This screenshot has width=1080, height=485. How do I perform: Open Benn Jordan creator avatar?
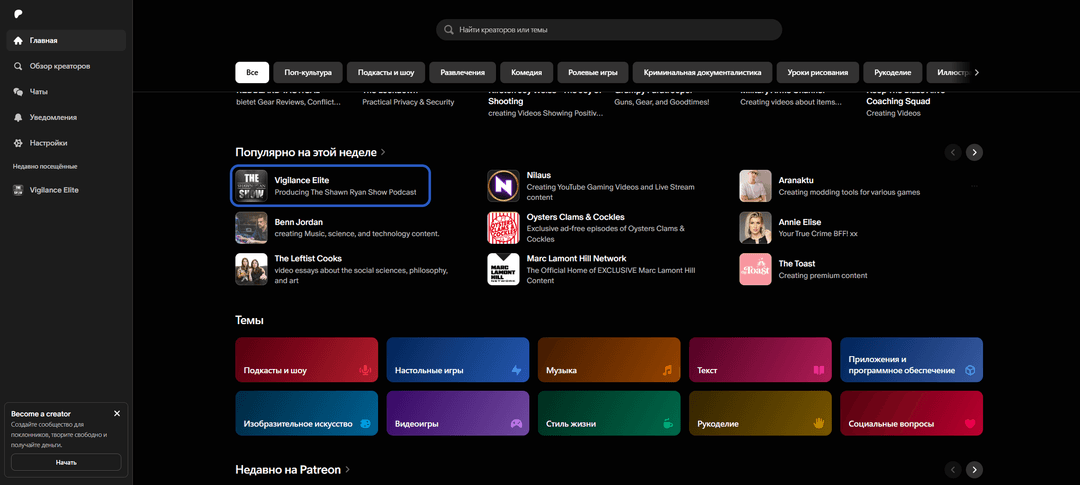251,227
